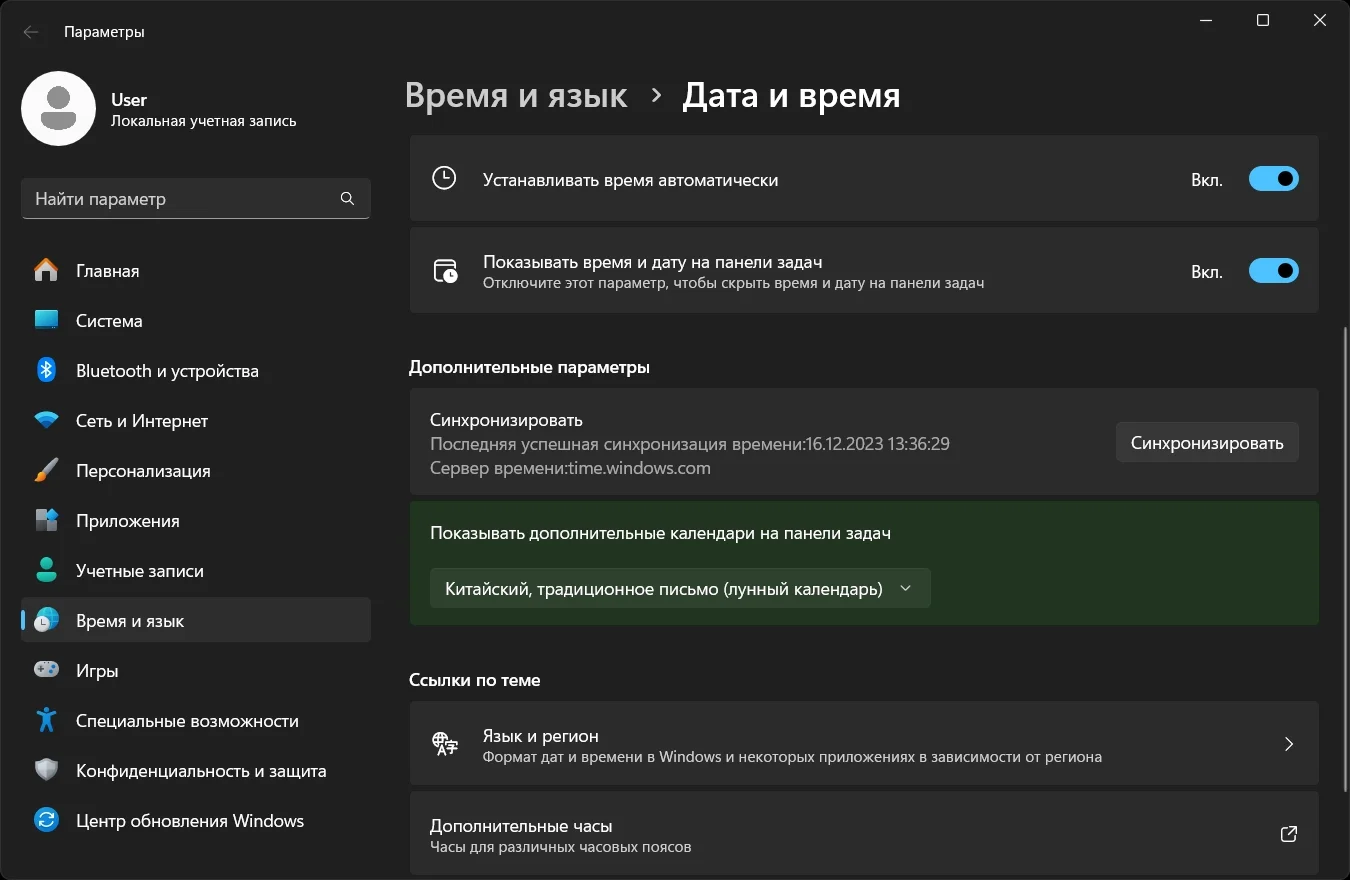
Task: Click the Учетные записи person icon
Action: point(46,571)
